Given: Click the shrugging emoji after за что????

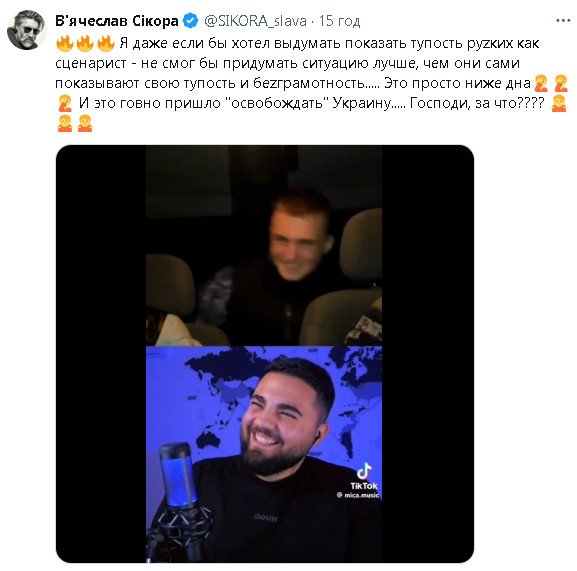Looking at the screenshot, I should [559, 103].
